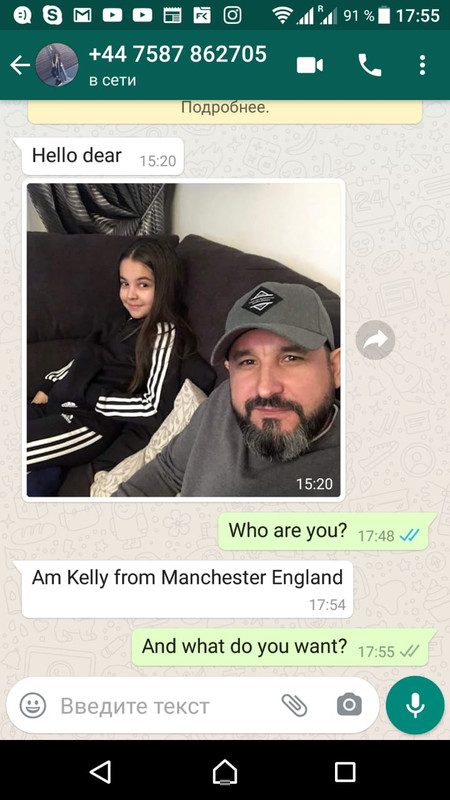Tap the back arrow in chat header
Screen dimensions: 450x800
click(x=20, y=65)
